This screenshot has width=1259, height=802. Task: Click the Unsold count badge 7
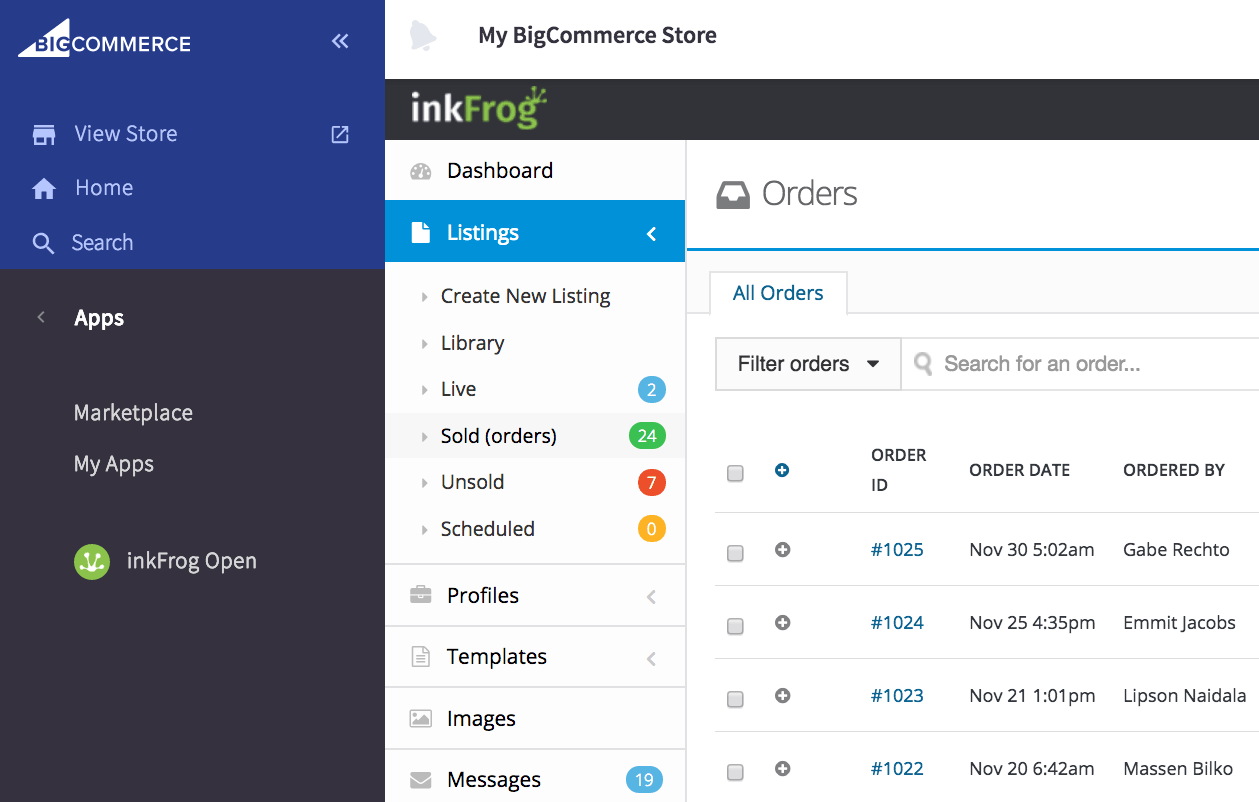click(x=651, y=483)
